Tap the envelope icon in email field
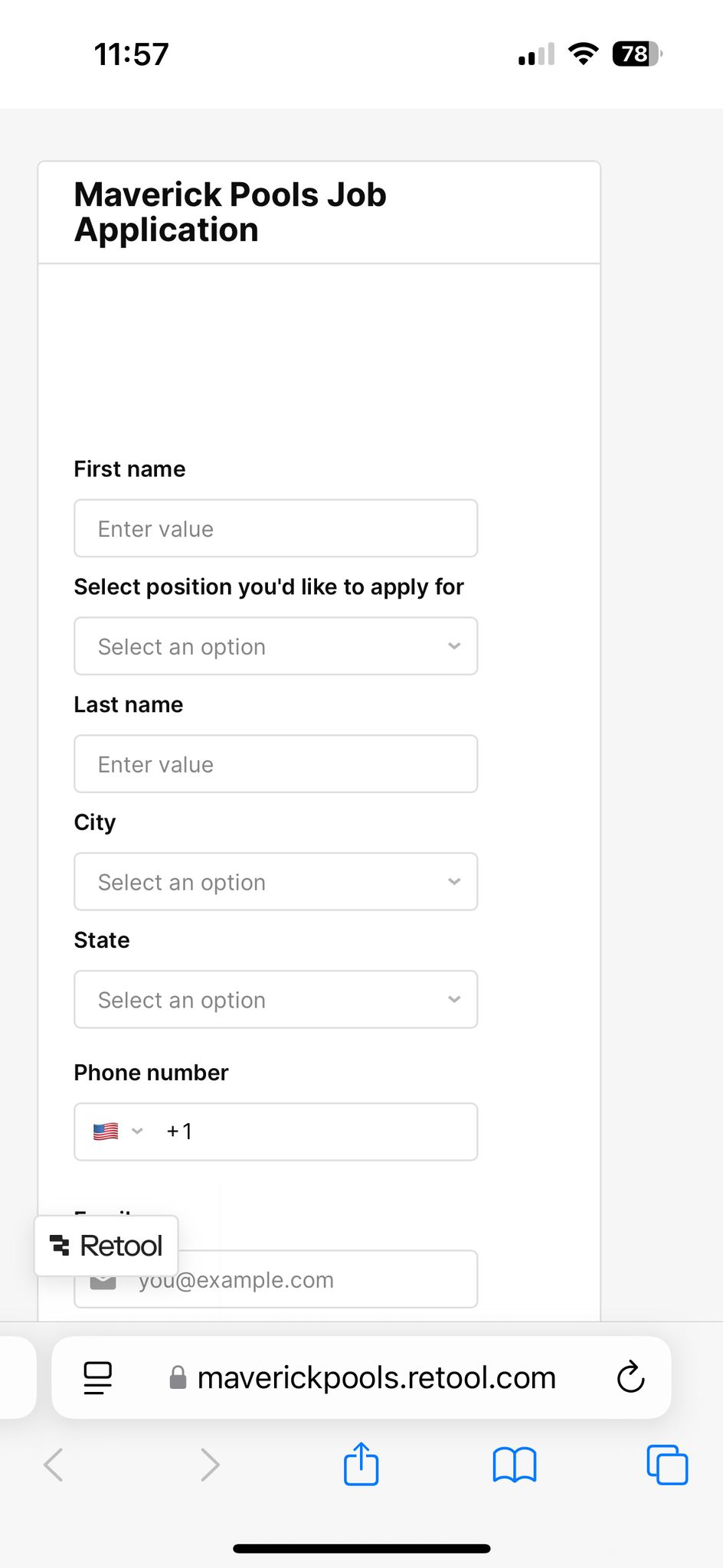 tap(103, 1282)
